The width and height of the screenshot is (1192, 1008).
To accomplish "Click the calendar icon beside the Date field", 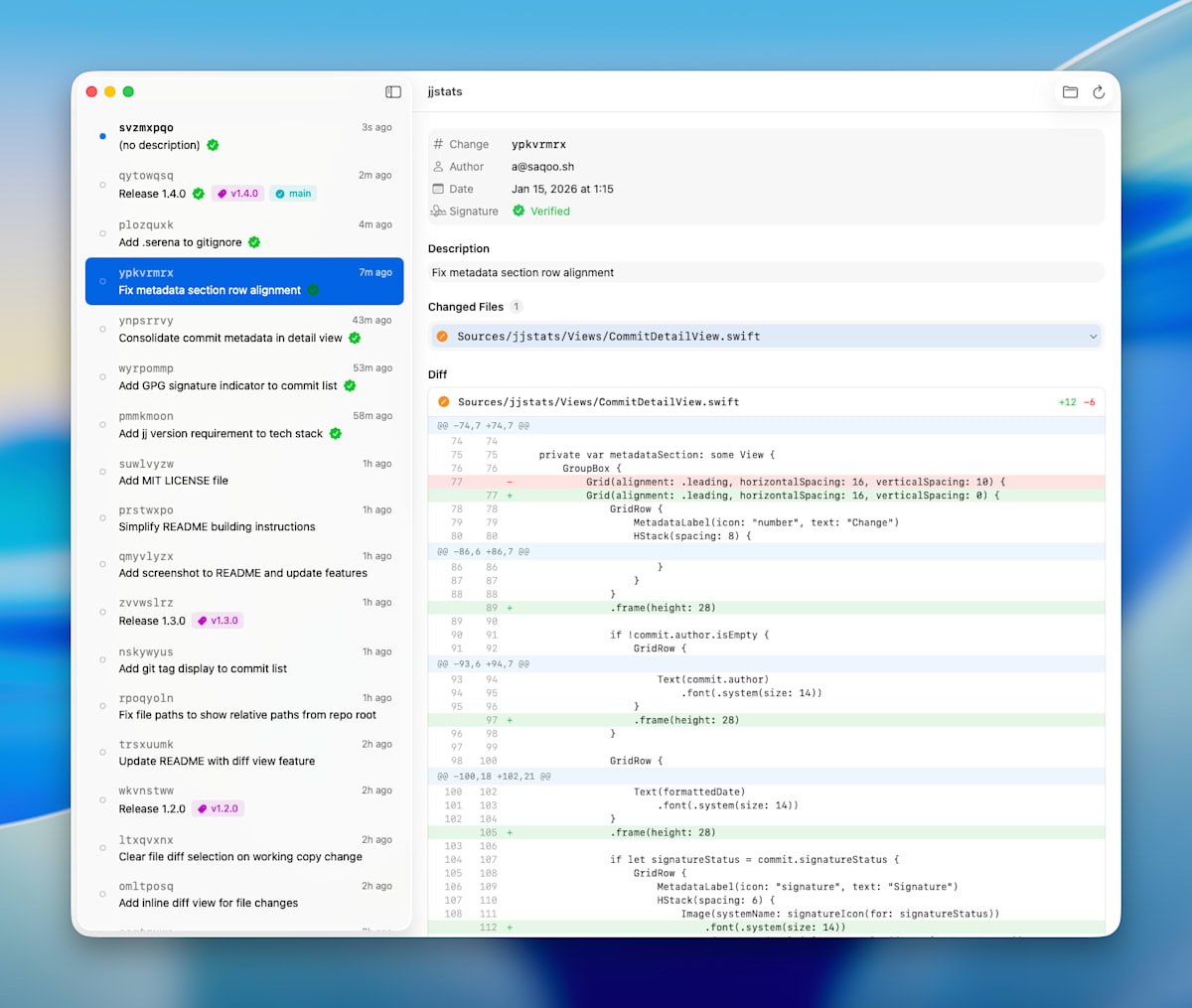I will 437,189.
